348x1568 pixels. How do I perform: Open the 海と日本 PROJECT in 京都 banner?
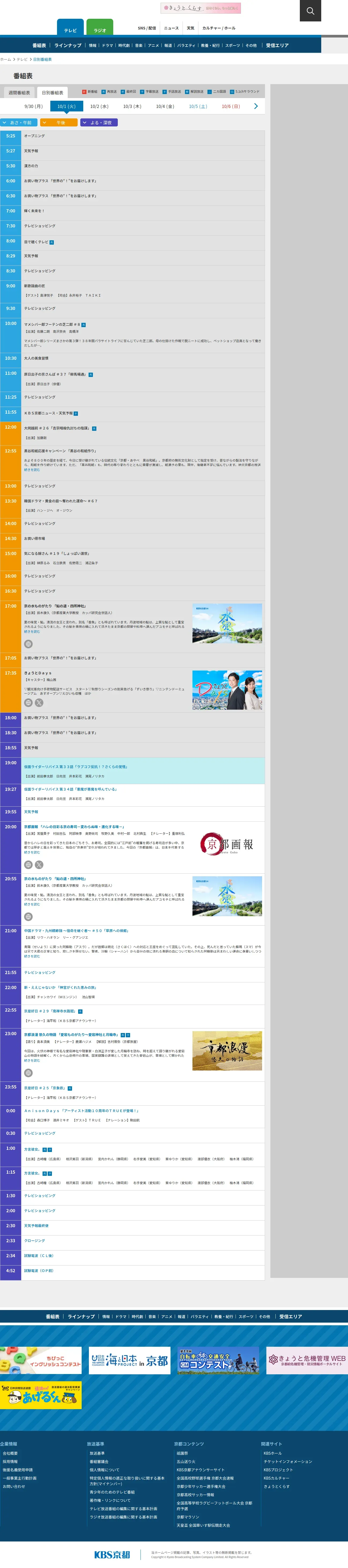[130, 1360]
